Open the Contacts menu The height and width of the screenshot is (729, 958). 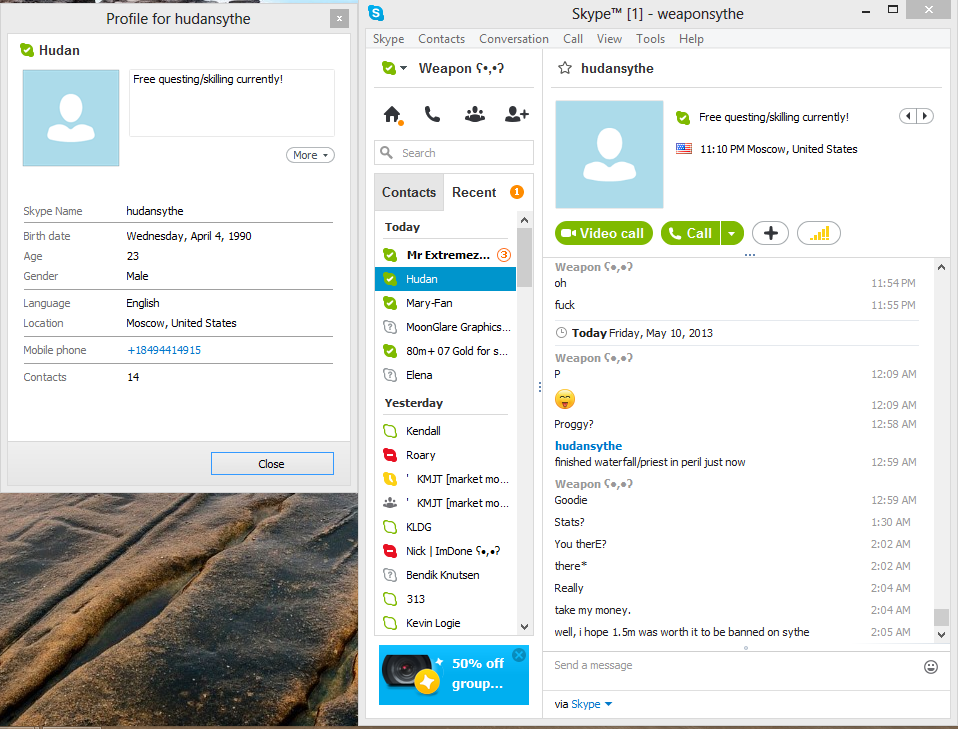click(441, 38)
